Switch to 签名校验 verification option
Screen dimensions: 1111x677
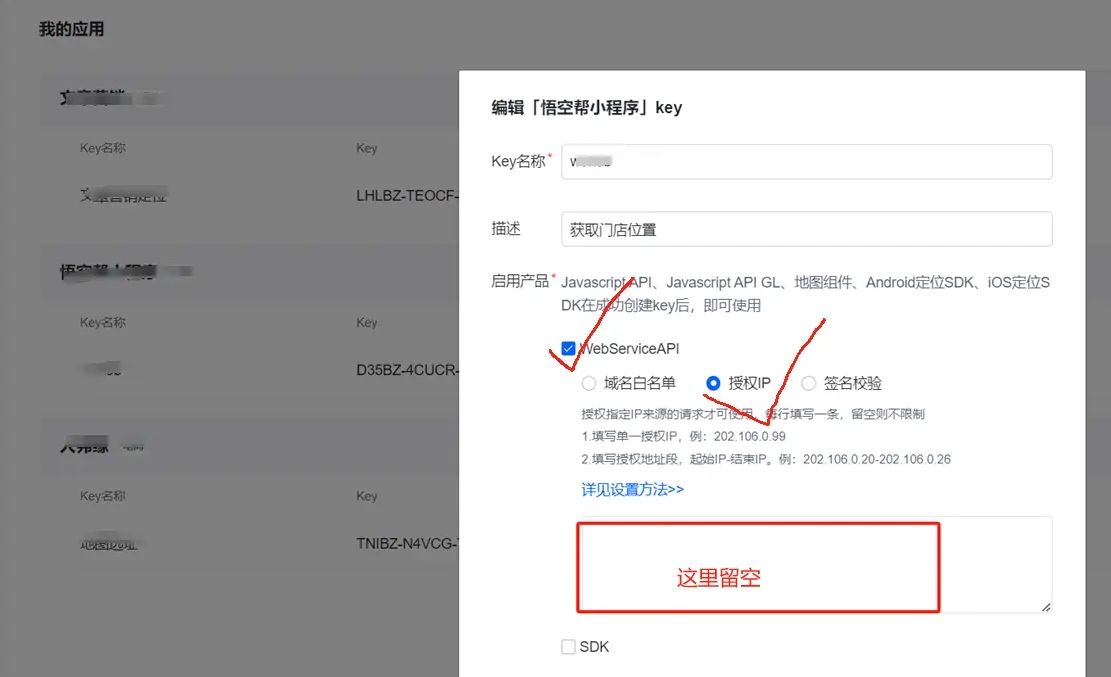[809, 383]
